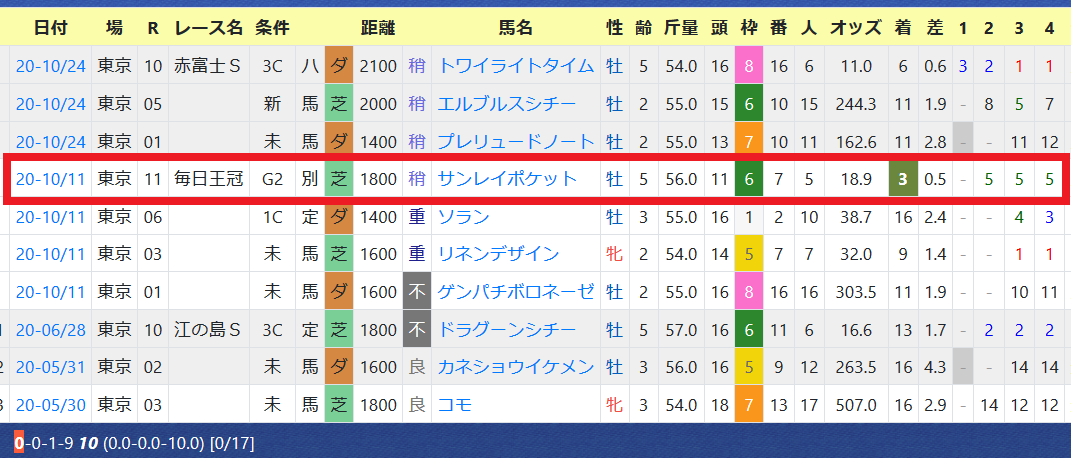Open the 20-06/28 race date link

pyautogui.click(x=51, y=330)
